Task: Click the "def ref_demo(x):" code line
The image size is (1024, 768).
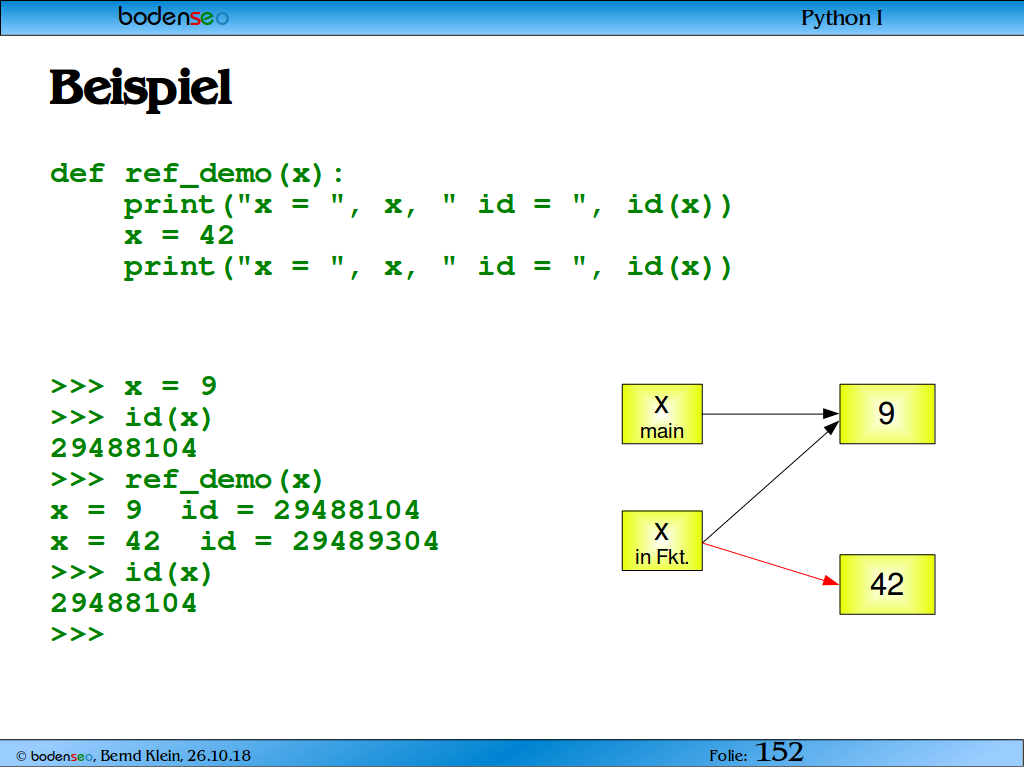Action: (197, 174)
